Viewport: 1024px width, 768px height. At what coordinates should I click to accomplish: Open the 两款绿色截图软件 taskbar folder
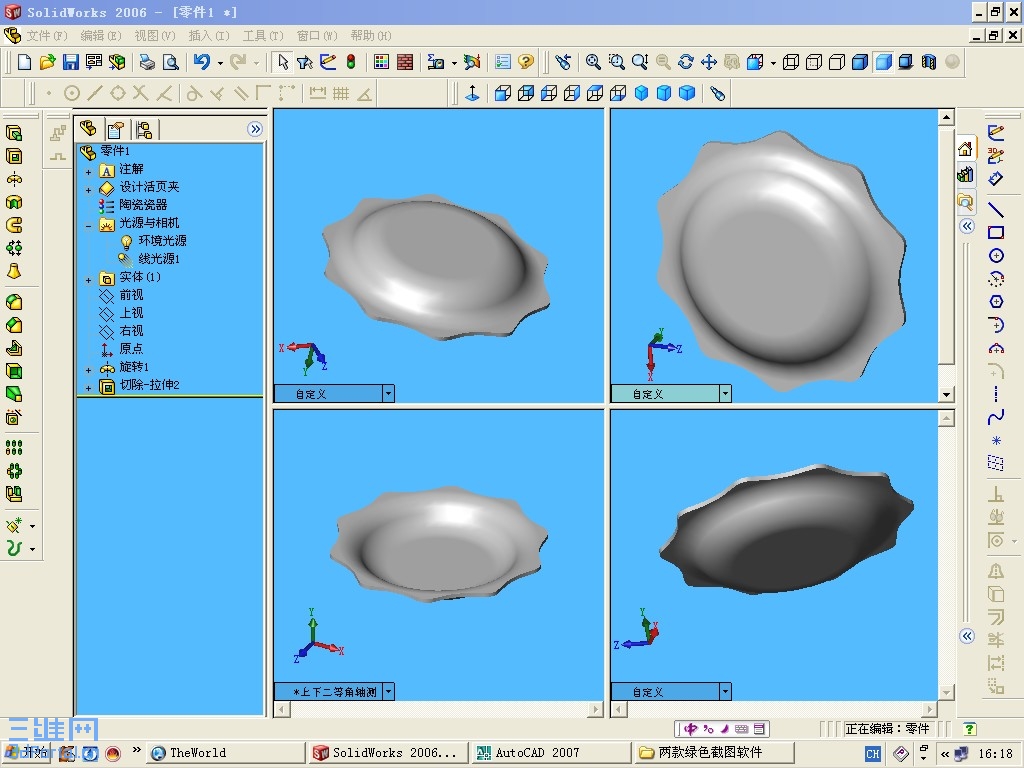click(x=715, y=753)
